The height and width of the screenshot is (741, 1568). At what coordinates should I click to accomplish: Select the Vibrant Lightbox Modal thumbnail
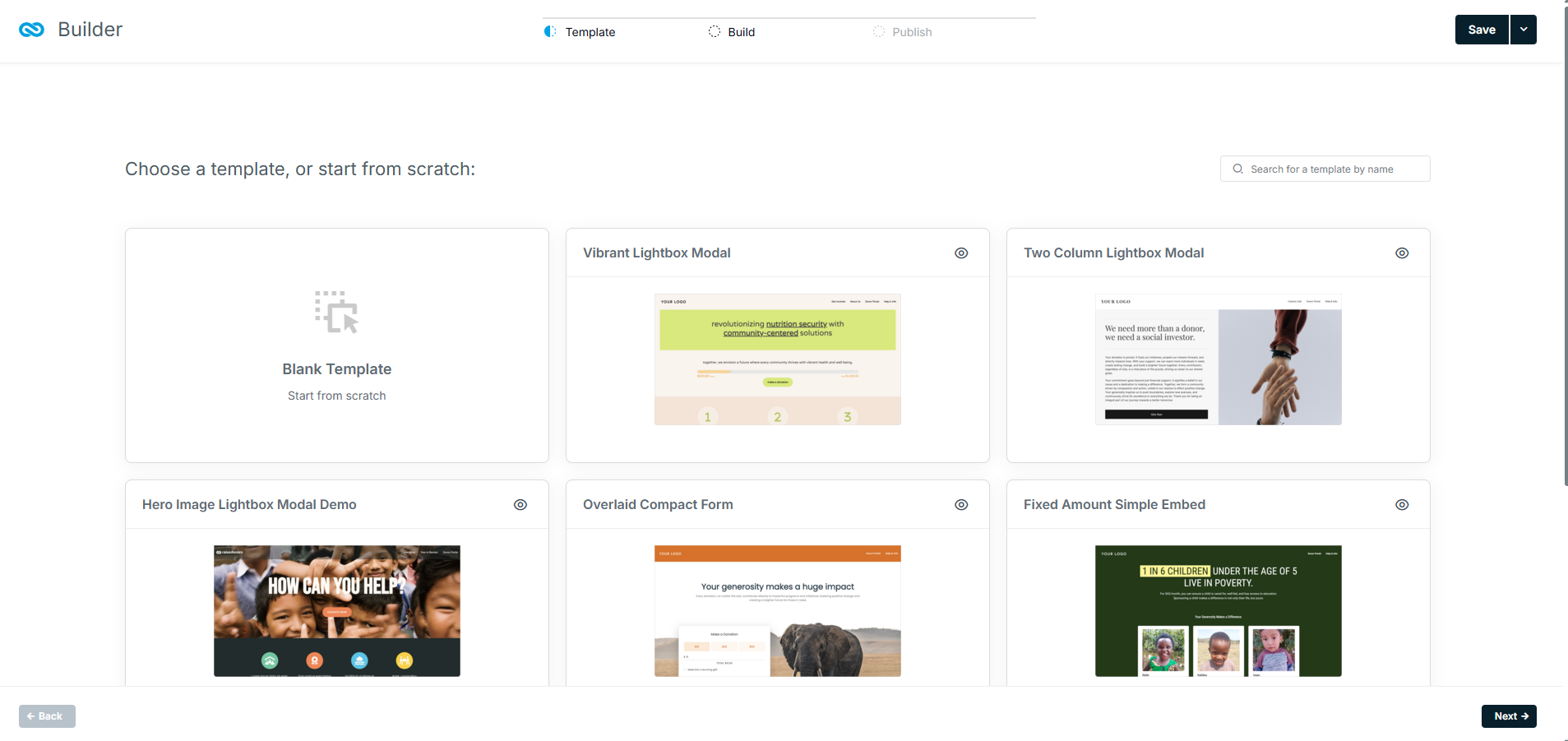(x=778, y=359)
